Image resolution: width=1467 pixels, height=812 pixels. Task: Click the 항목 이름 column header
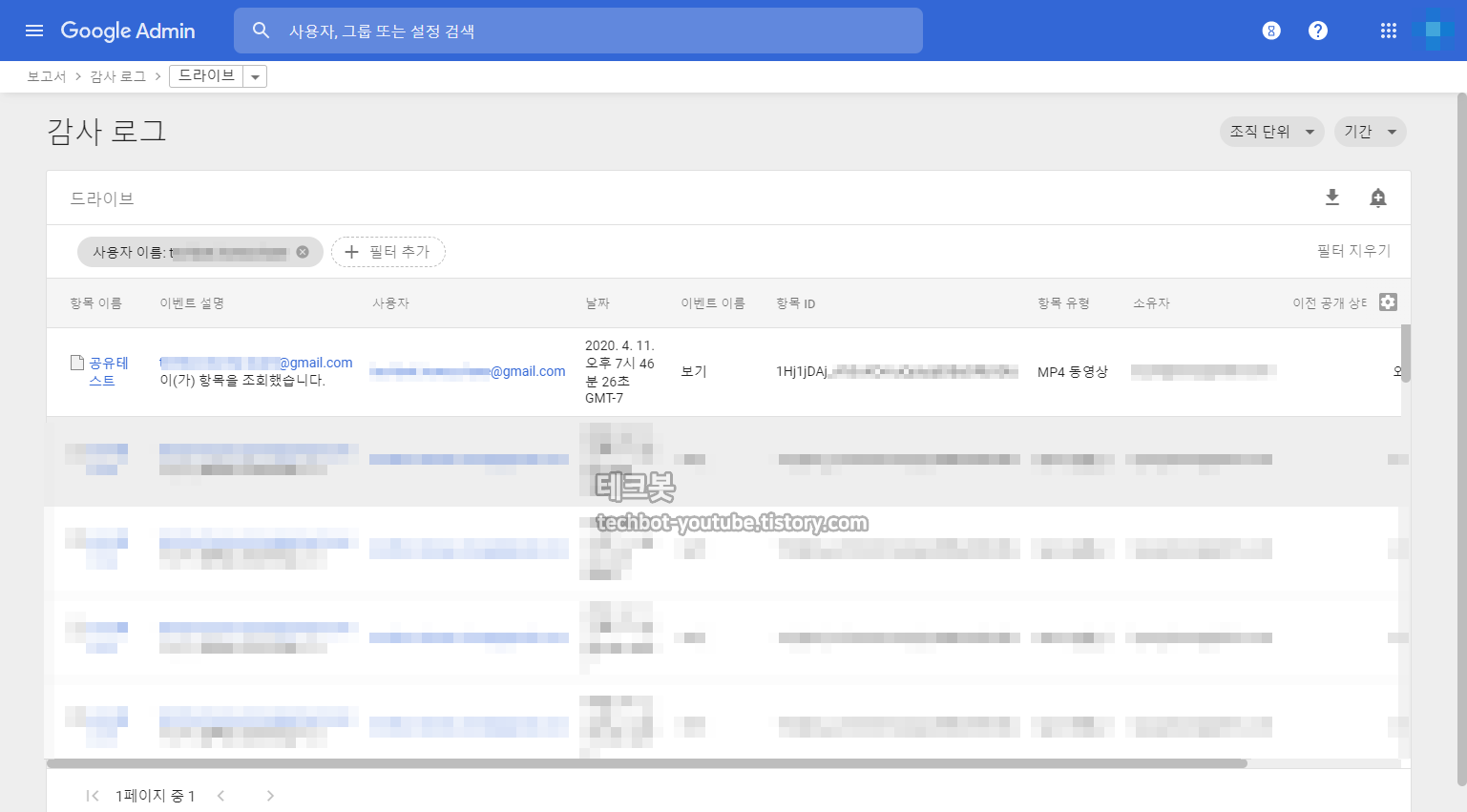(95, 303)
